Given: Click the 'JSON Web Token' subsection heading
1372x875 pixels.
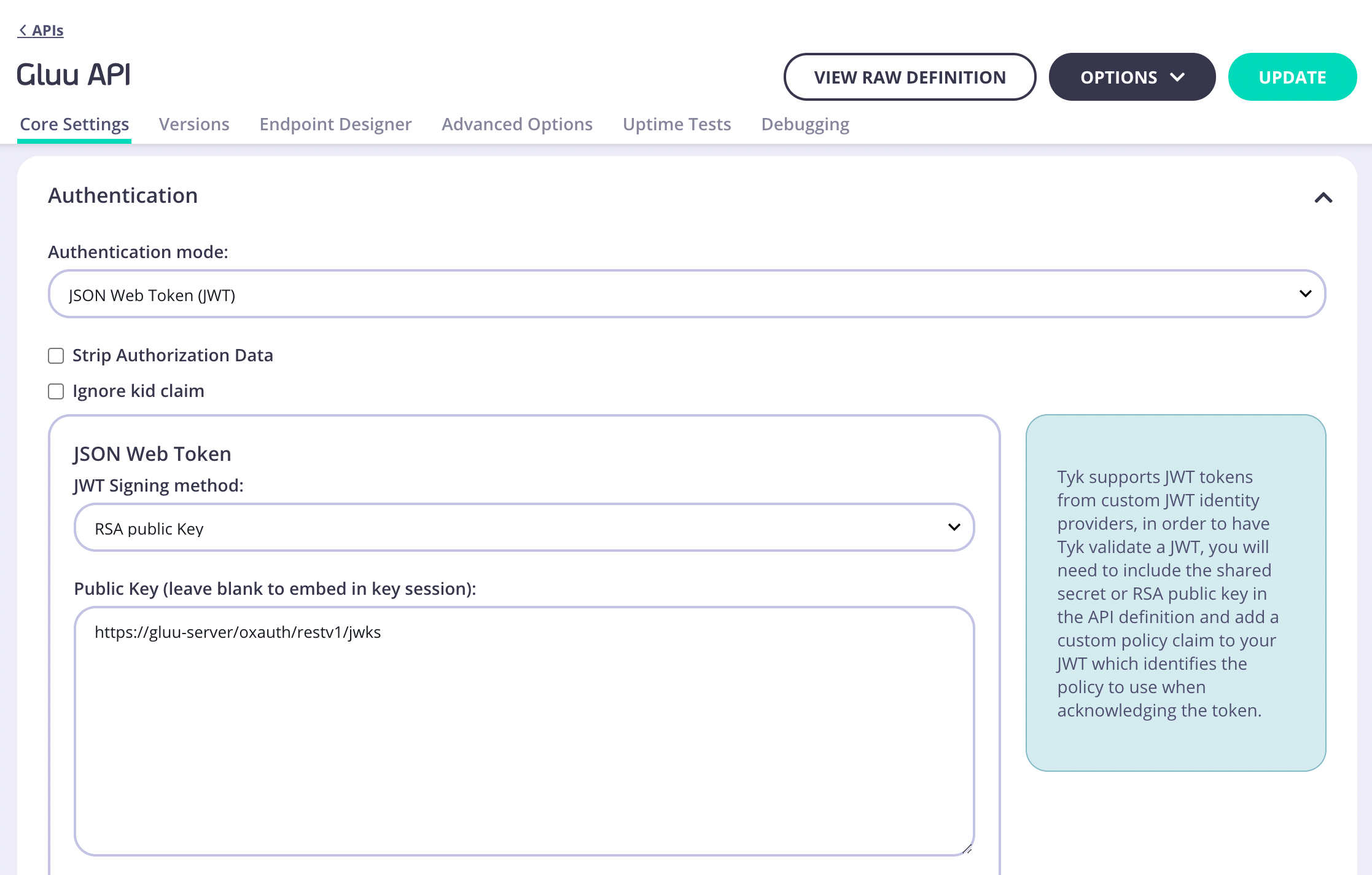Looking at the screenshot, I should (x=152, y=453).
